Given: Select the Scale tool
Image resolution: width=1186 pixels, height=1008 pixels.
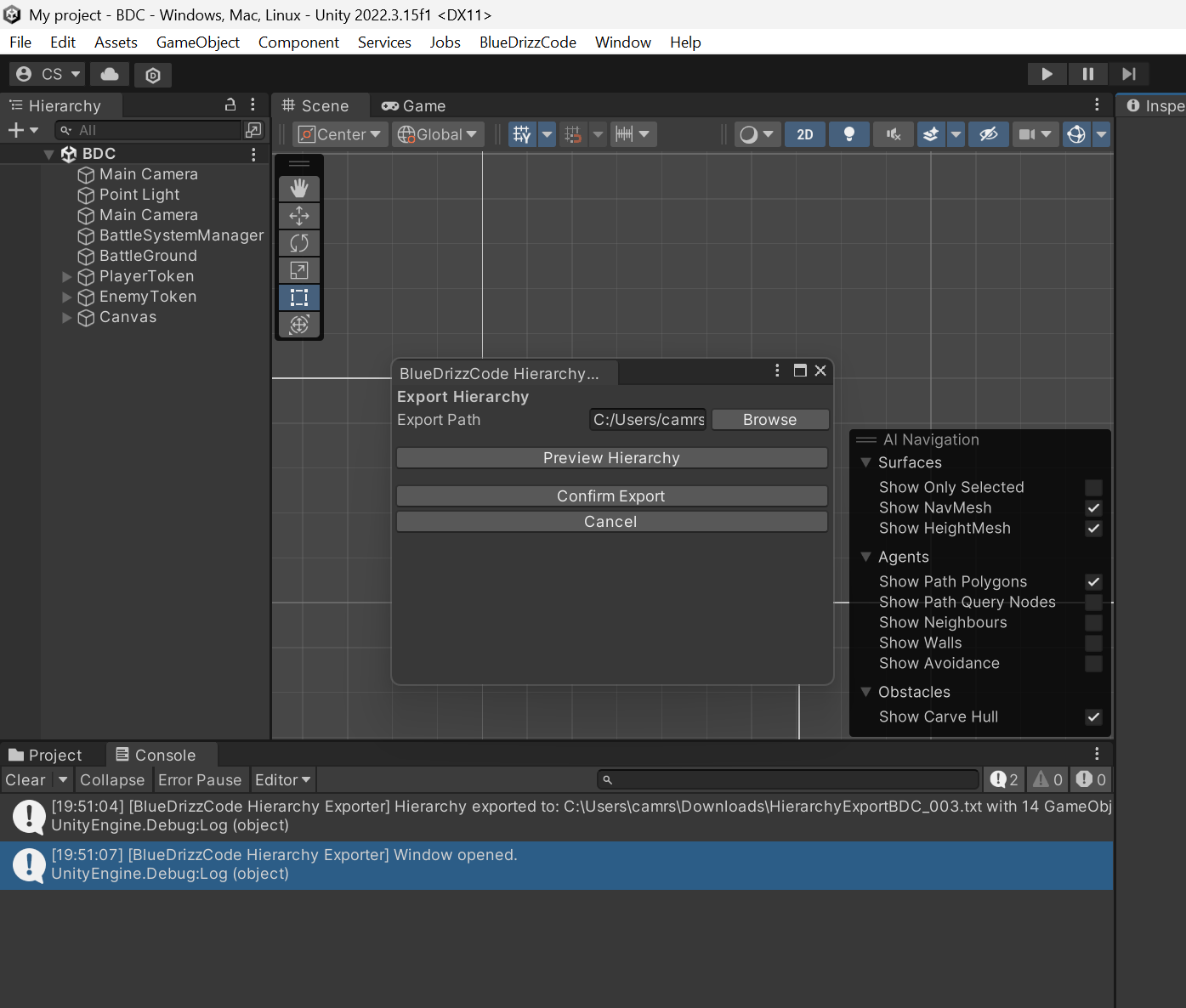Looking at the screenshot, I should pos(299,270).
